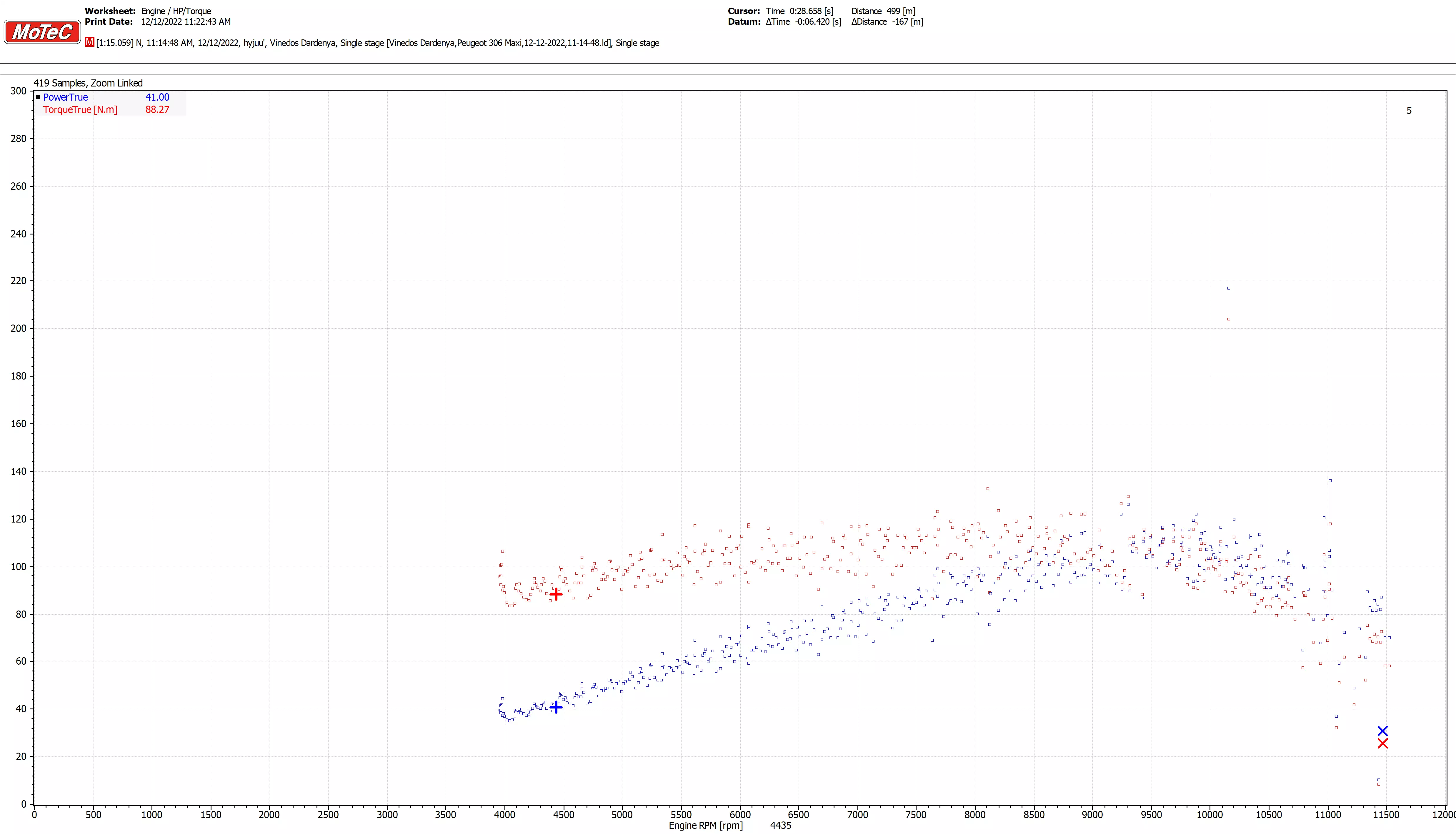Viewport: 1456px width, 835px height.
Task: Click the red plus cursor marker
Action: click(555, 594)
